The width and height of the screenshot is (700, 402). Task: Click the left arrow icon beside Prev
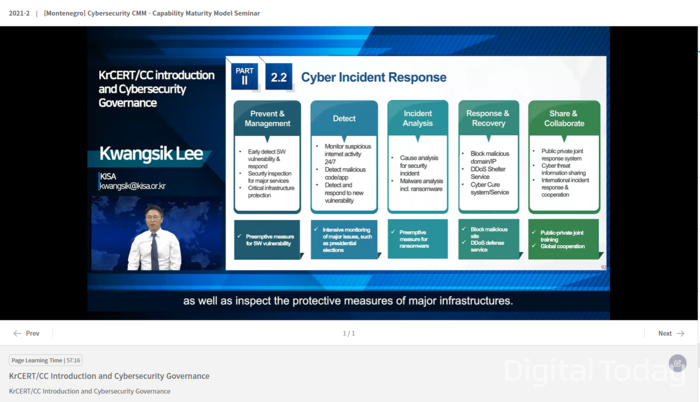click(x=17, y=333)
